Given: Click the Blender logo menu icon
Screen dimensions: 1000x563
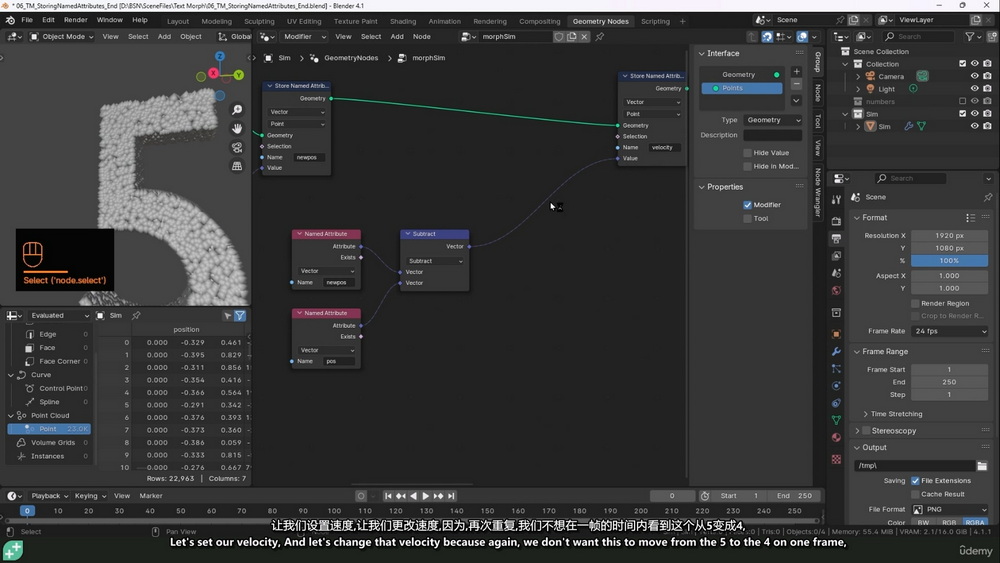Looking at the screenshot, I should 10,20.
